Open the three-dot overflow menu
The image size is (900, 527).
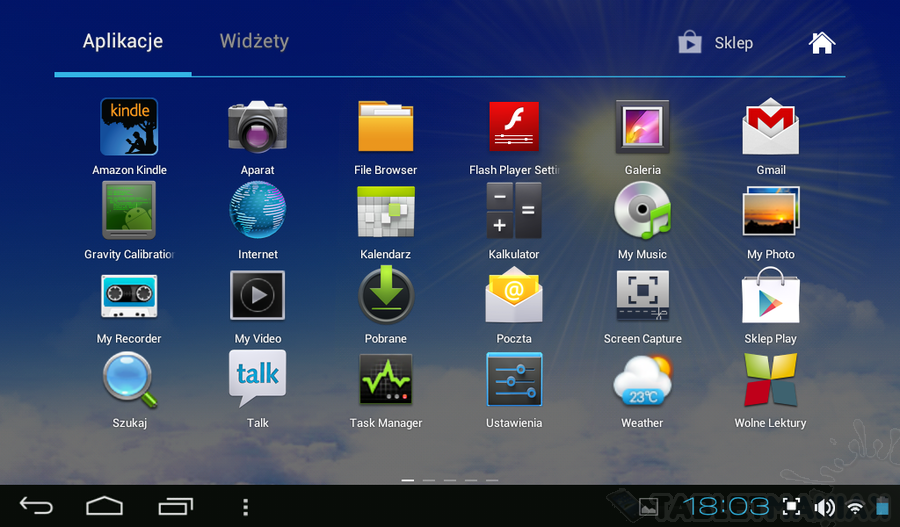click(245, 506)
